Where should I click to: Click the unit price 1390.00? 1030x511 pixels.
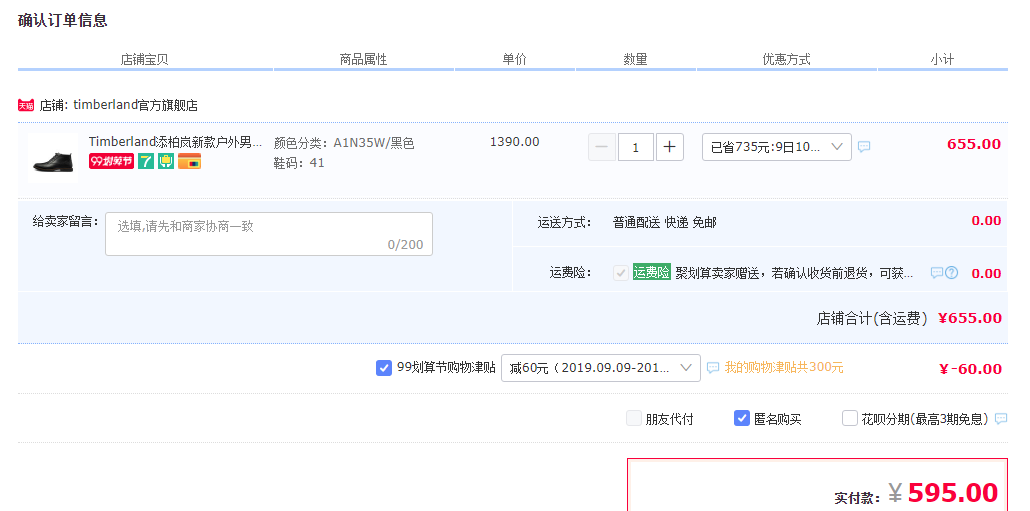514,142
